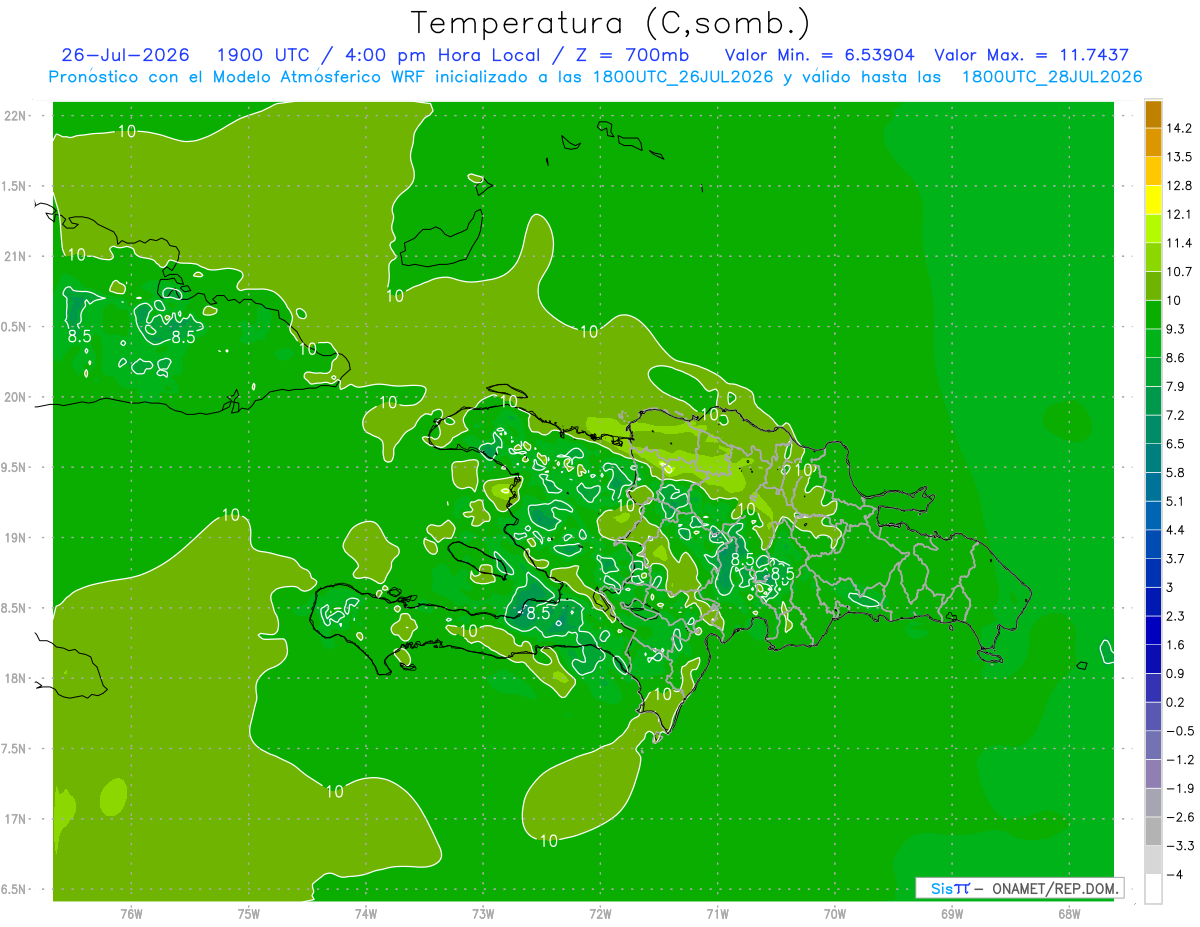Viewport: 1200px width, 927px height.
Task: Click the '20N' latitude axis label
Action: click(x=15, y=397)
